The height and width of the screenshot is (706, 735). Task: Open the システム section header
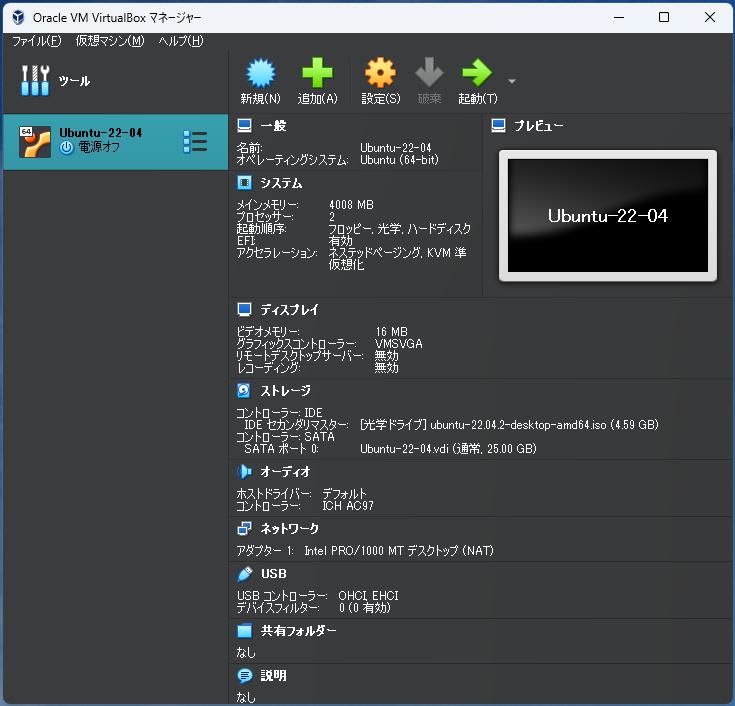point(281,183)
